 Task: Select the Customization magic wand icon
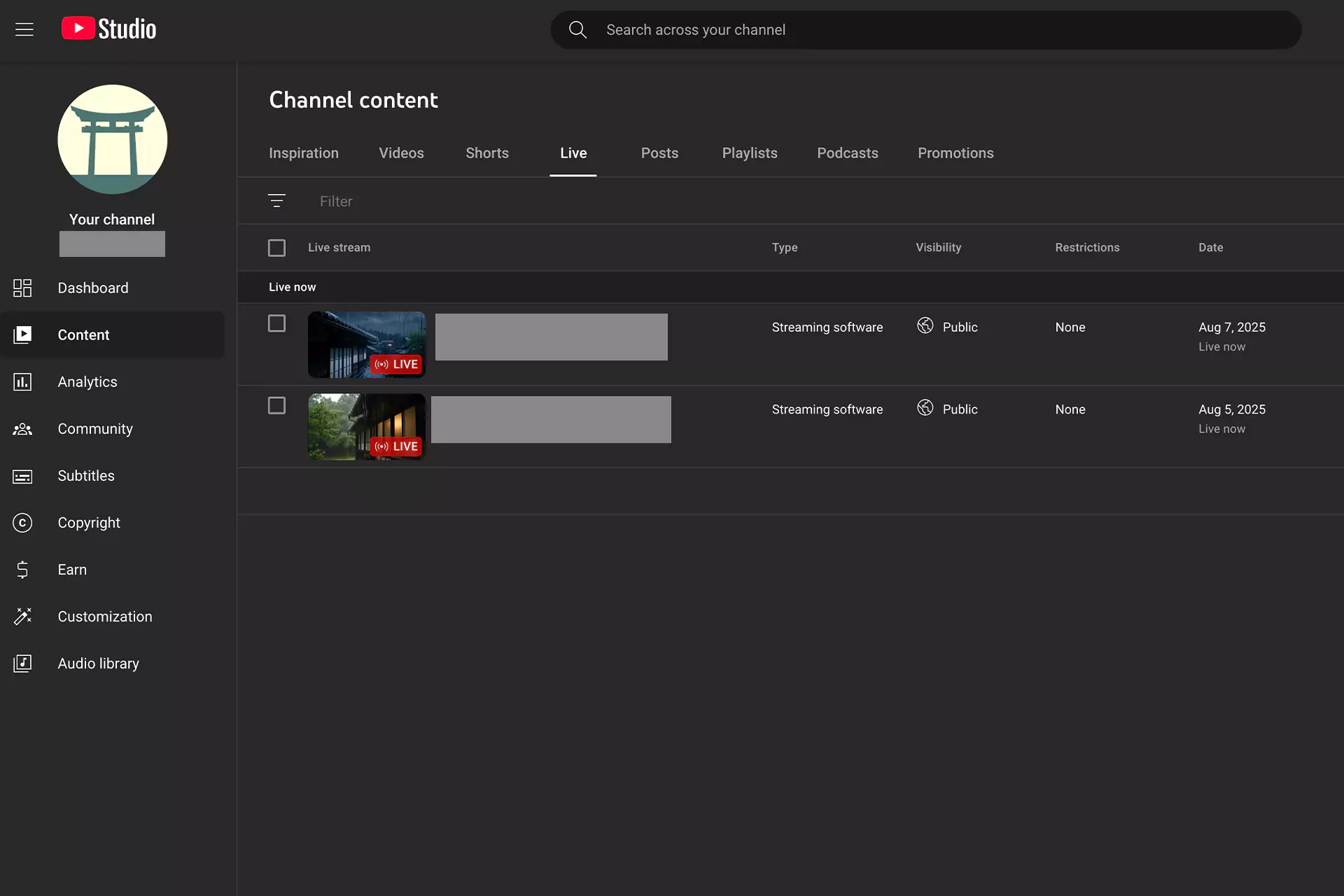tap(22, 616)
